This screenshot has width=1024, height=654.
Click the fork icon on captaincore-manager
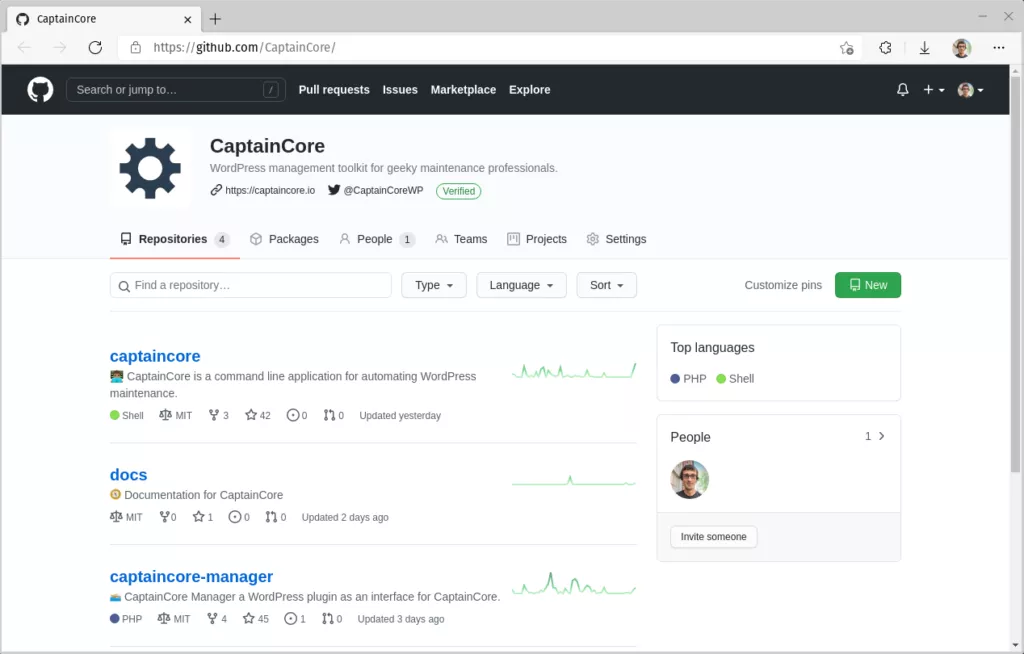click(x=210, y=619)
